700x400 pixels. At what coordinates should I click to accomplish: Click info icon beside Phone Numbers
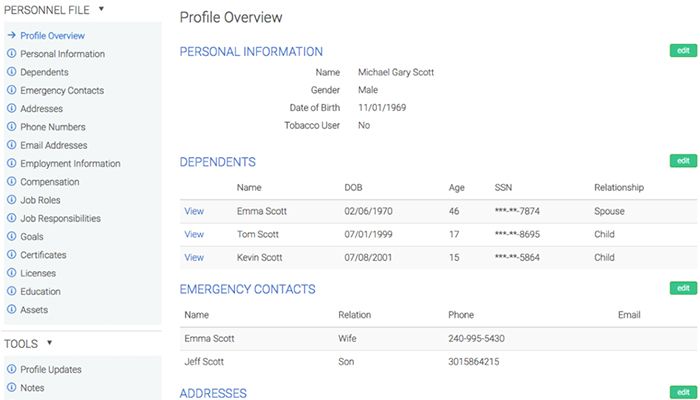(12, 127)
